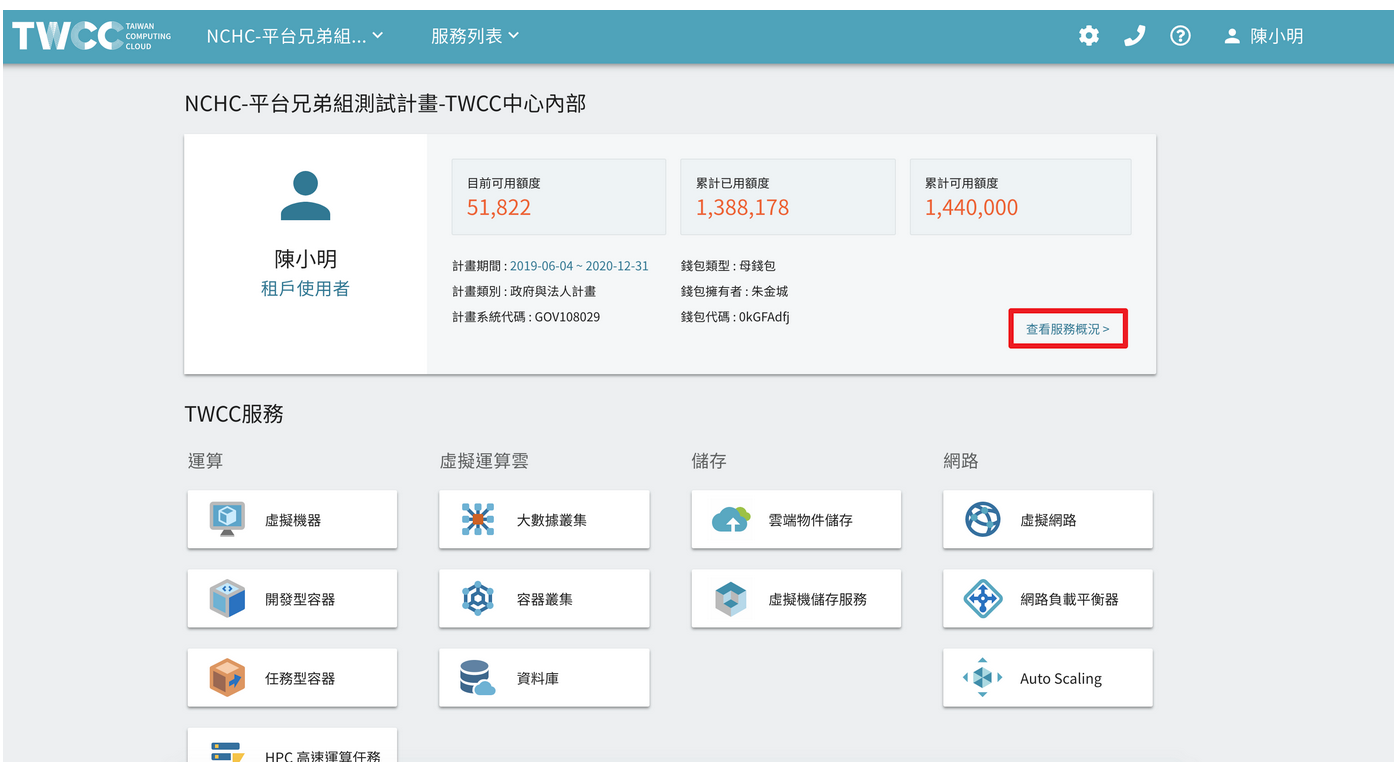
Task: Click the 儲存 category heading
Action: click(x=709, y=461)
